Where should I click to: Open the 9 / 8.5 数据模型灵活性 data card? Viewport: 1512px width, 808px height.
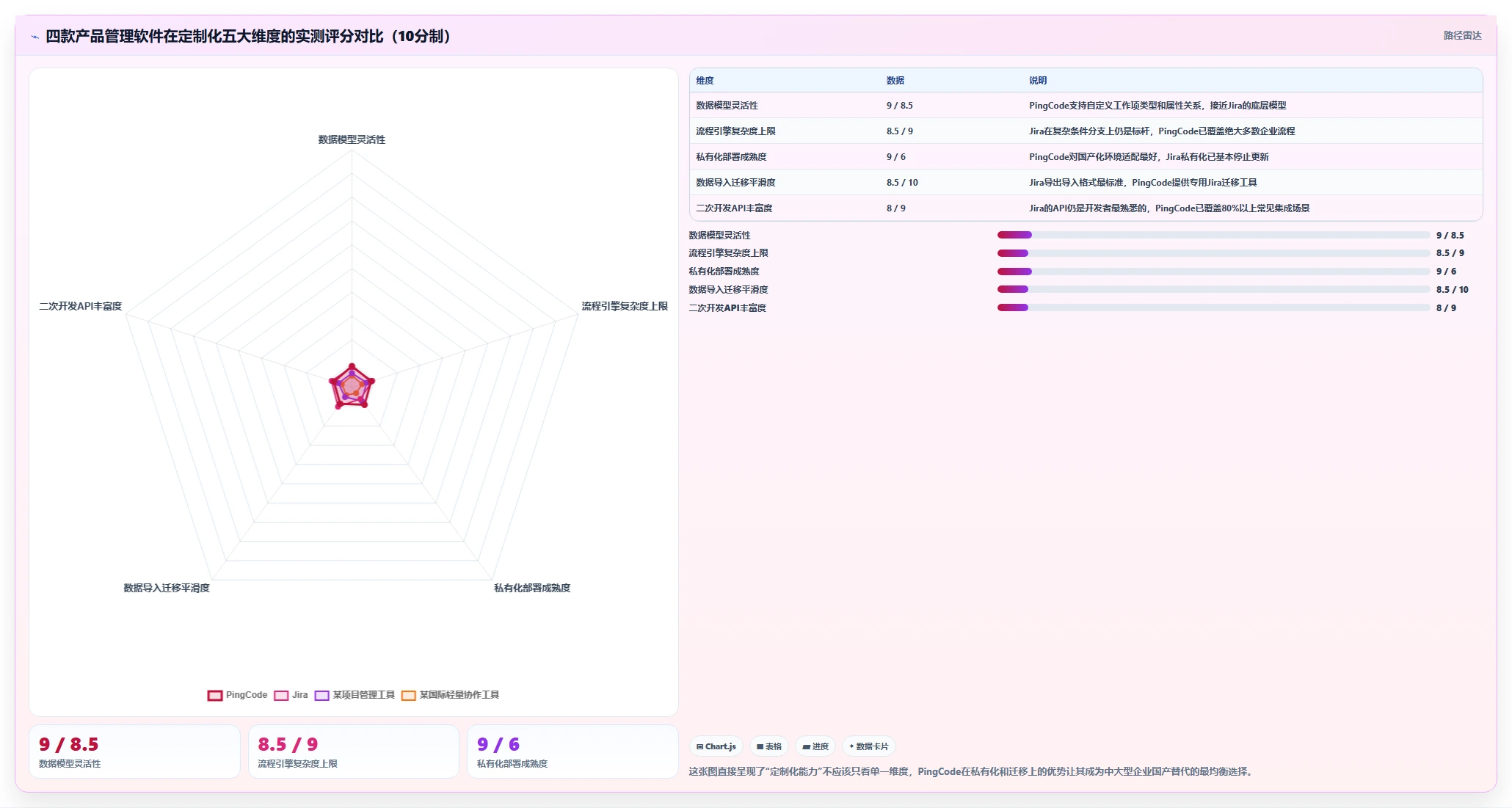[x=134, y=751]
